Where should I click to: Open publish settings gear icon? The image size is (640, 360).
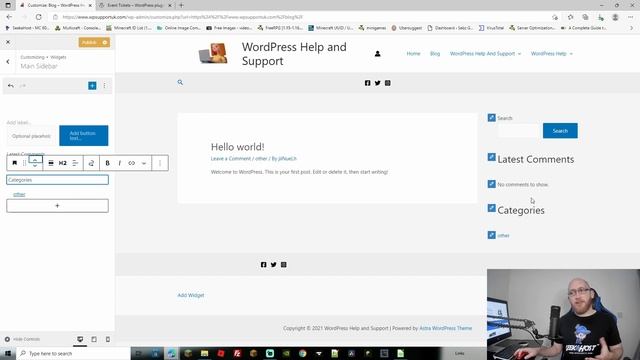[x=105, y=42]
